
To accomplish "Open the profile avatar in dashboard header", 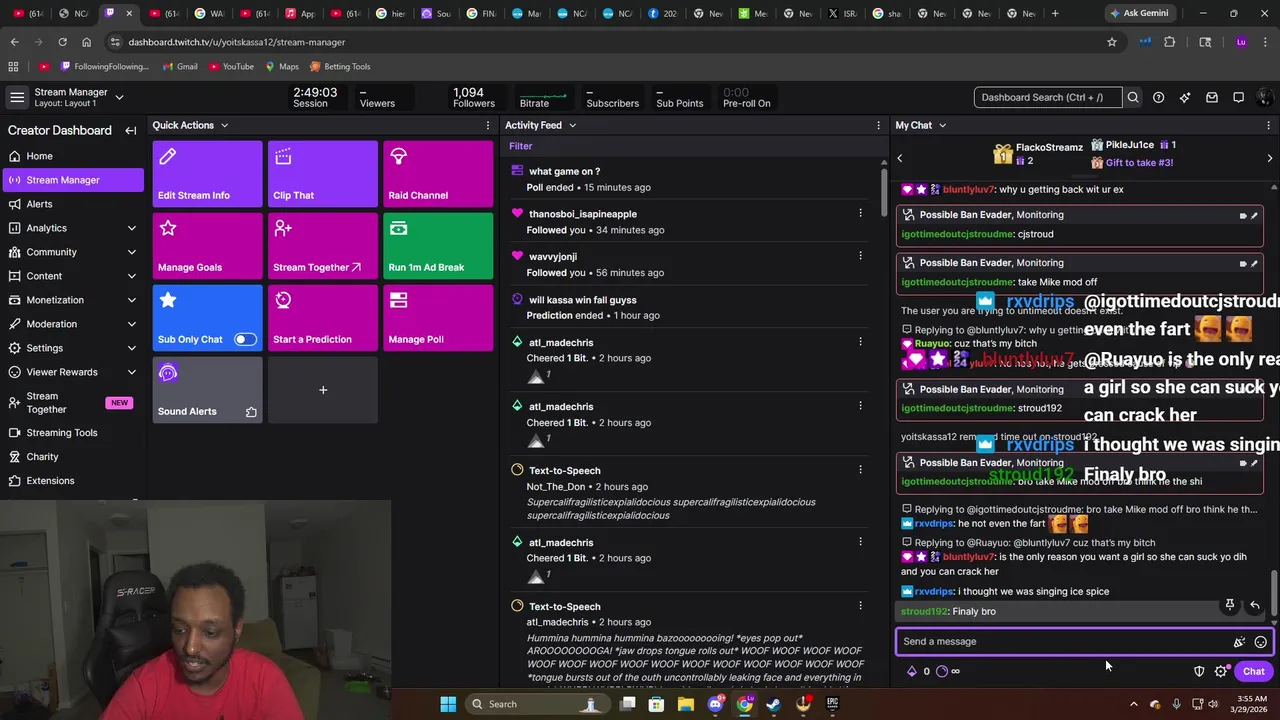I will 1264,97.
